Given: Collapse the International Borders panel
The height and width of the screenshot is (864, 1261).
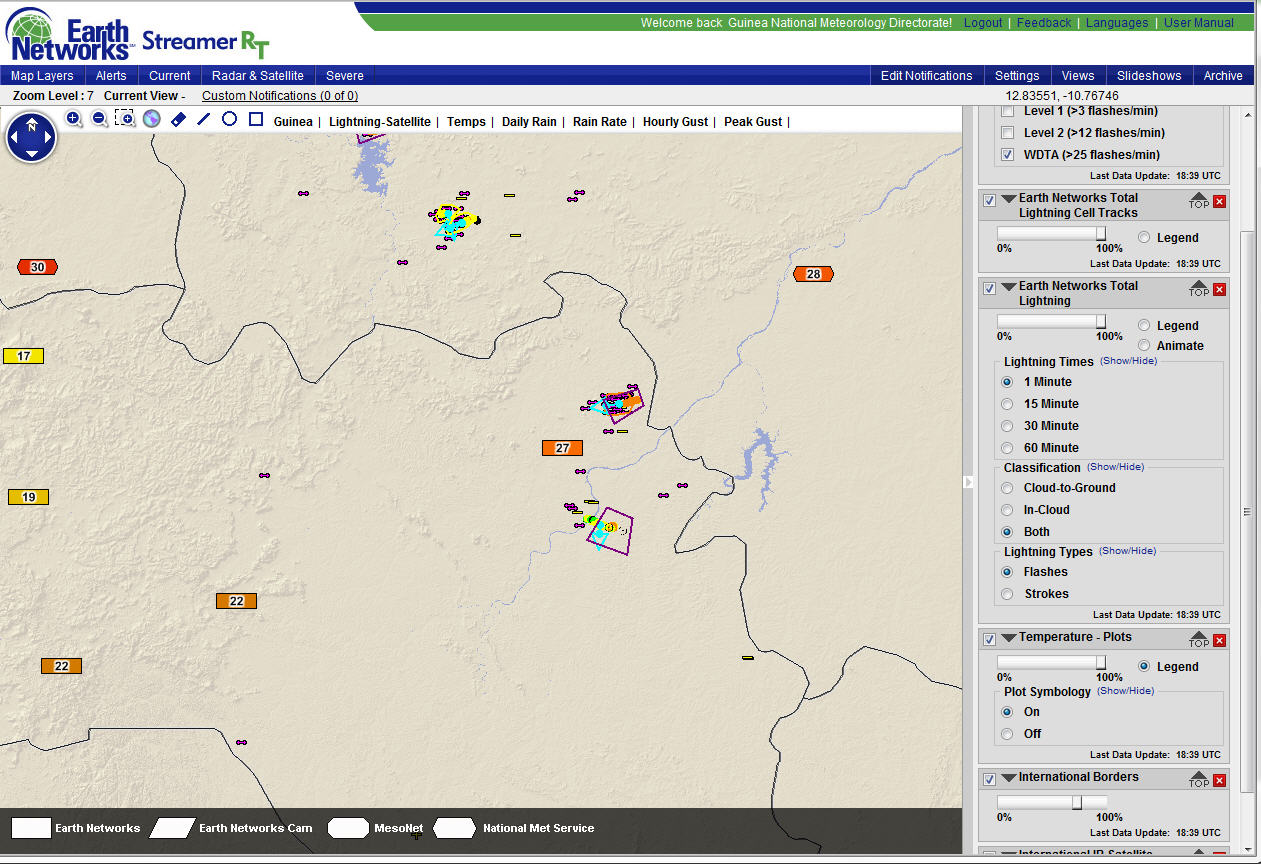Looking at the screenshot, I should point(1009,778).
